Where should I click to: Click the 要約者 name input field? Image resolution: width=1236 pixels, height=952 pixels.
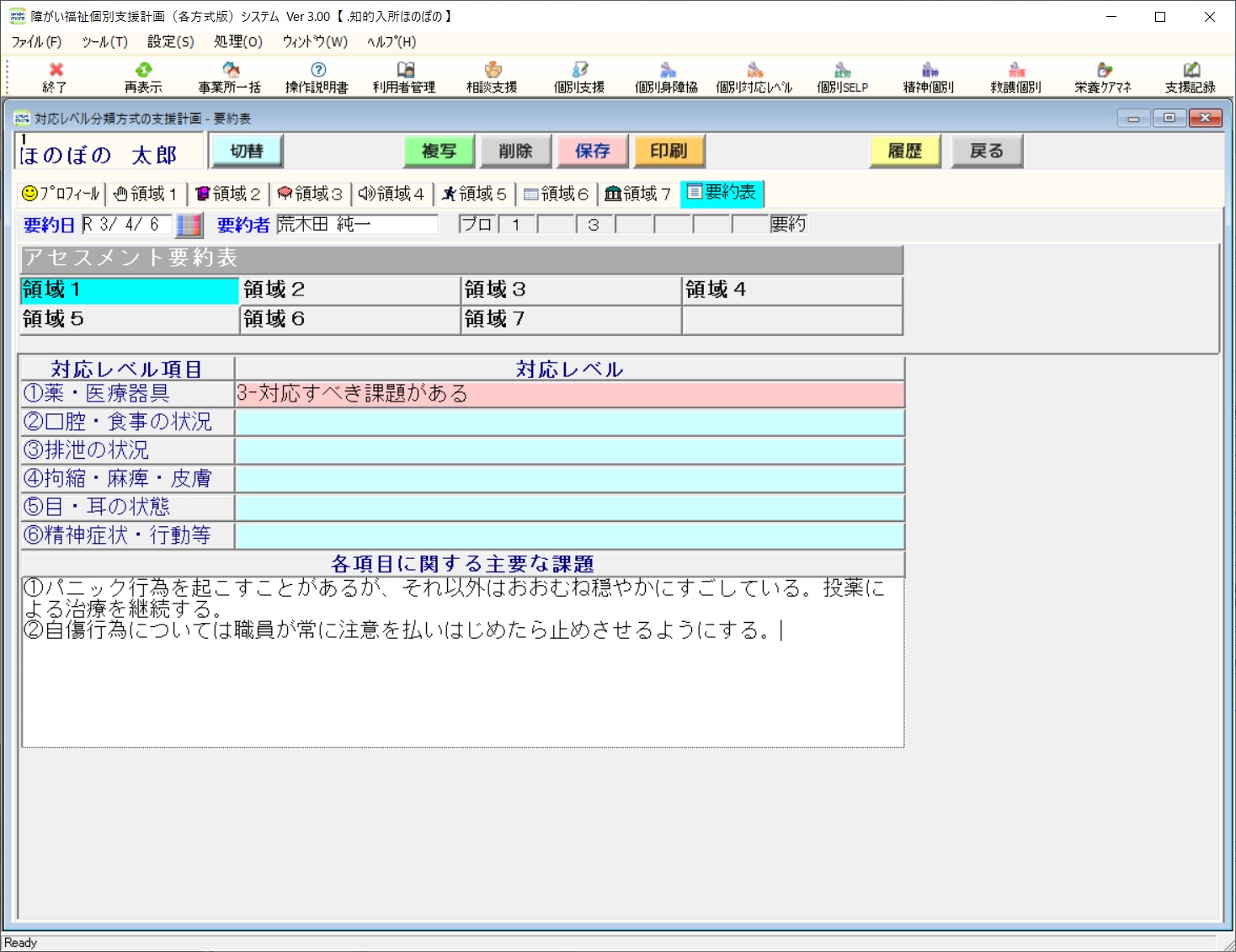tap(357, 225)
